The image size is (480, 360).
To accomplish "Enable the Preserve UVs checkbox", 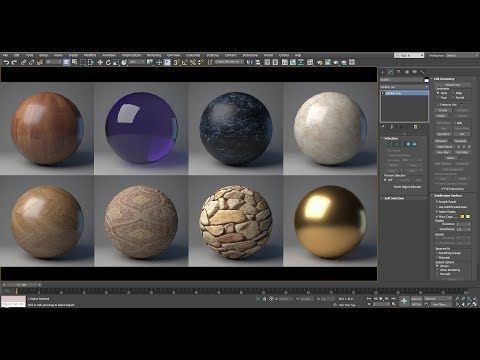I will (438, 105).
